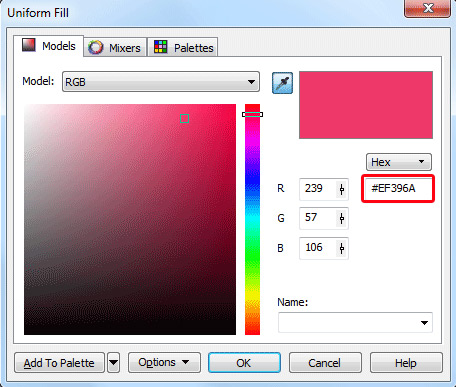Open Help for Uniform Fill

coord(406,363)
